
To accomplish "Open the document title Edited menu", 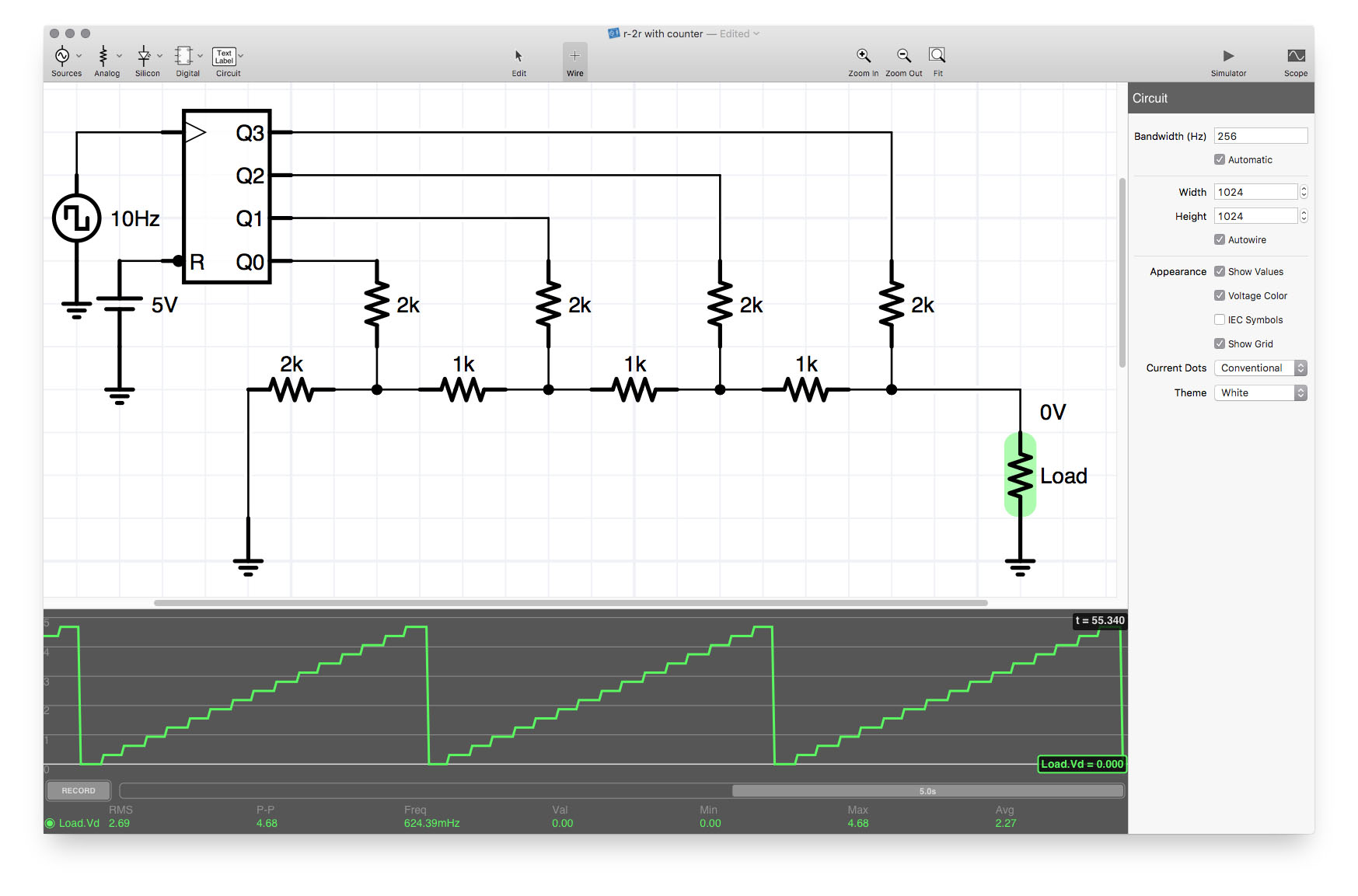I will [739, 33].
